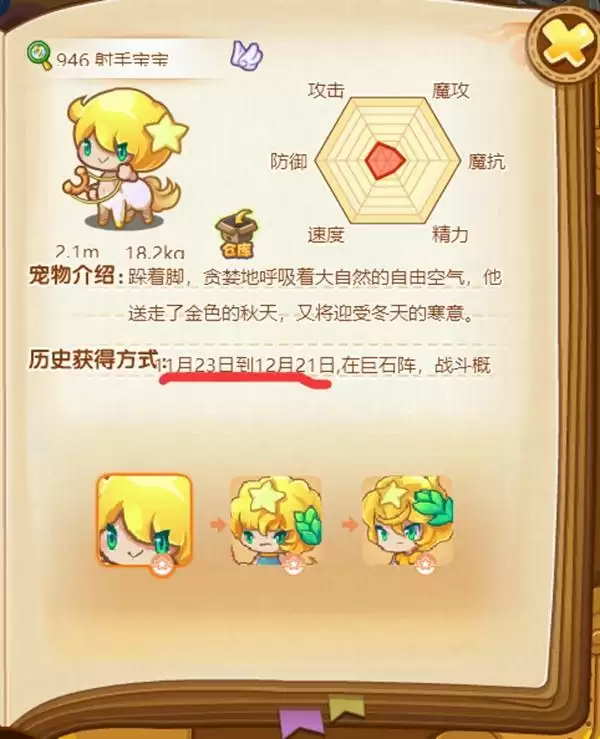This screenshot has width=600, height=739.
Task: Click the underlined date range text
Action: click(x=250, y=366)
